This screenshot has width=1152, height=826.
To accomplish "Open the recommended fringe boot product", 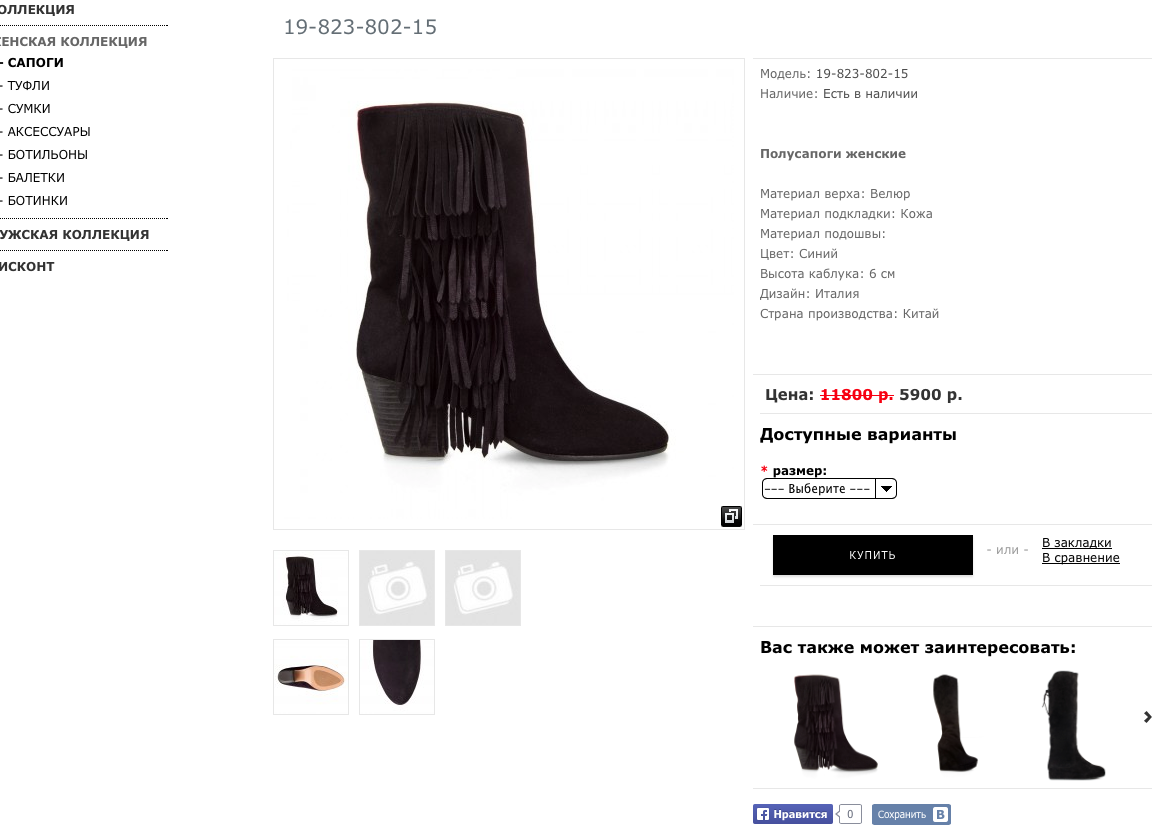I will point(835,722).
